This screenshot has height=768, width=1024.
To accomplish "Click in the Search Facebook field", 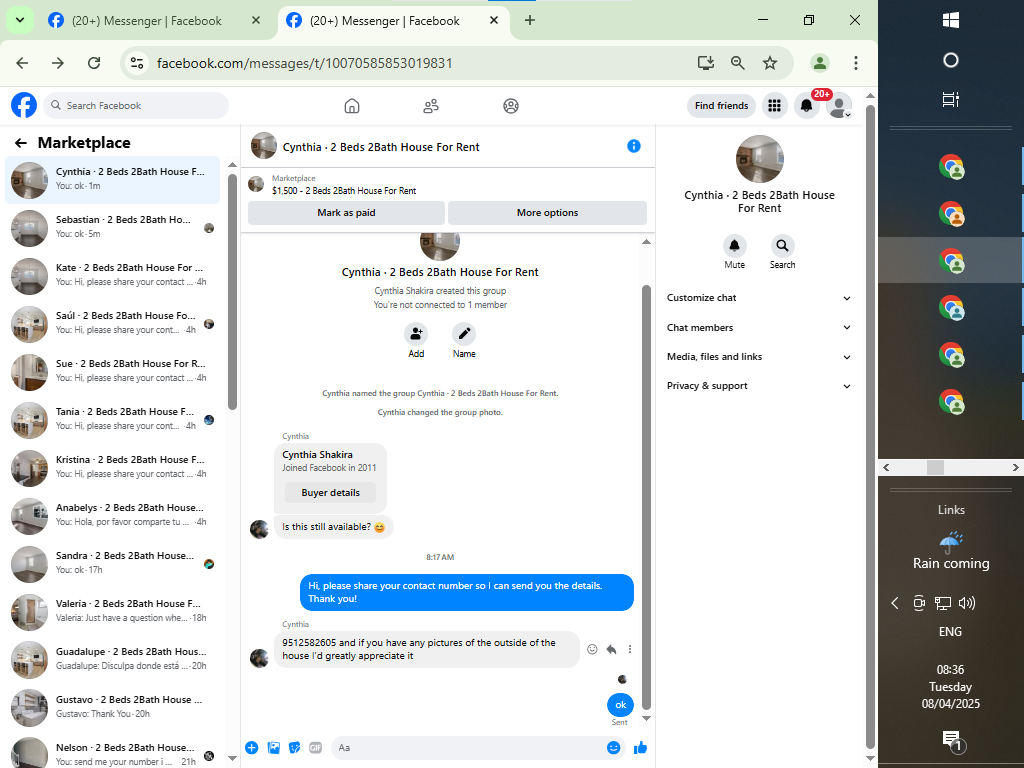I will [136, 105].
